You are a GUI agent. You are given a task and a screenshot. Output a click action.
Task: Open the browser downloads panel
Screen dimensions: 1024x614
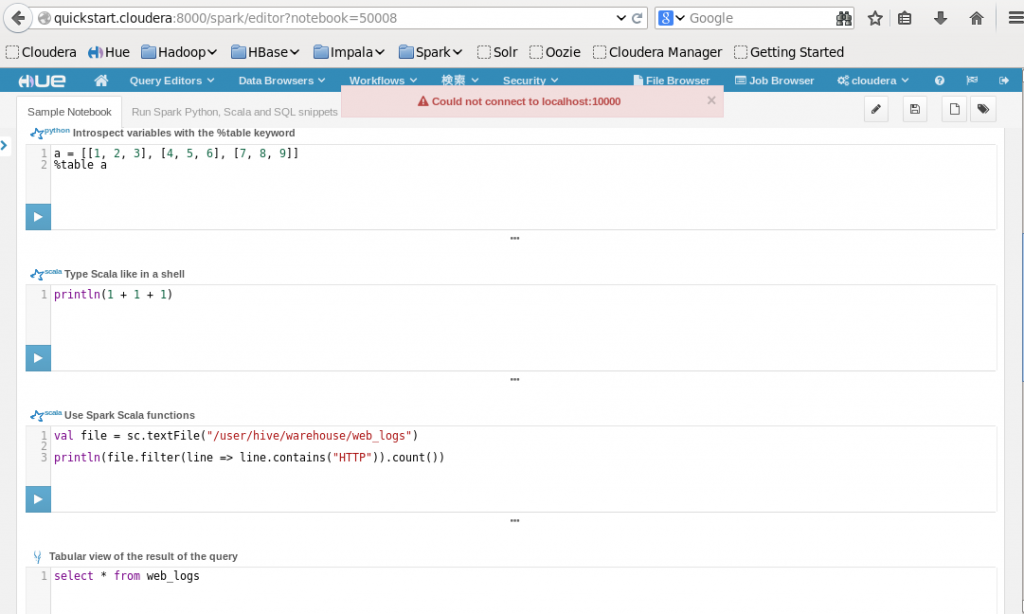pyautogui.click(x=940, y=18)
